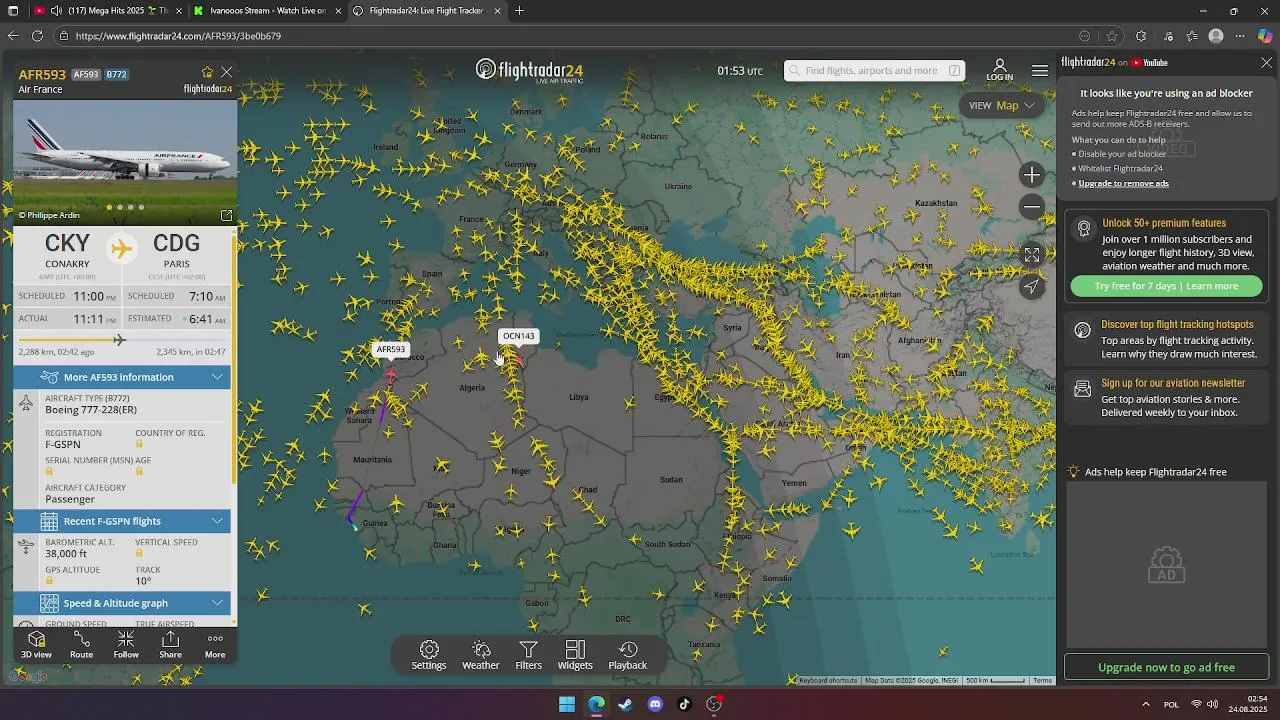
Task: Expand Recent F-GSPN flights section
Action: click(122, 521)
